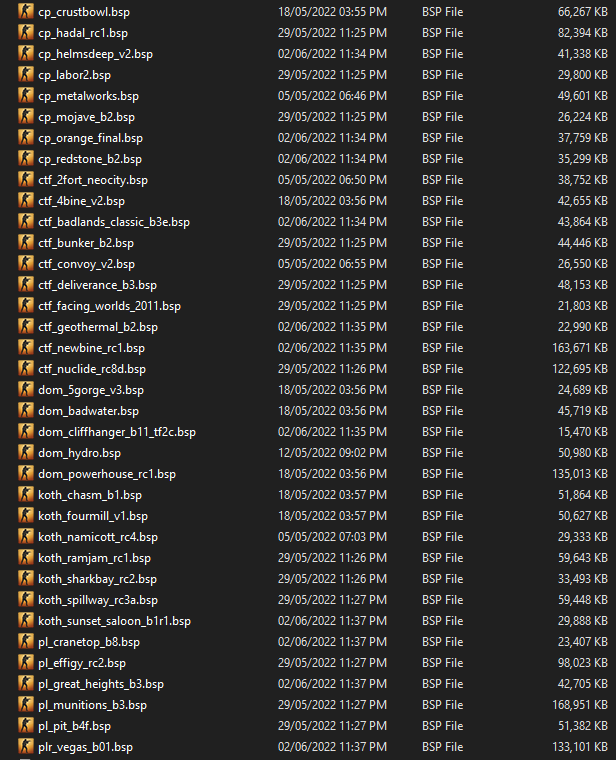Image resolution: width=616 pixels, height=760 pixels.
Task: Select the 21,803 KB size entry
Action: click(583, 305)
